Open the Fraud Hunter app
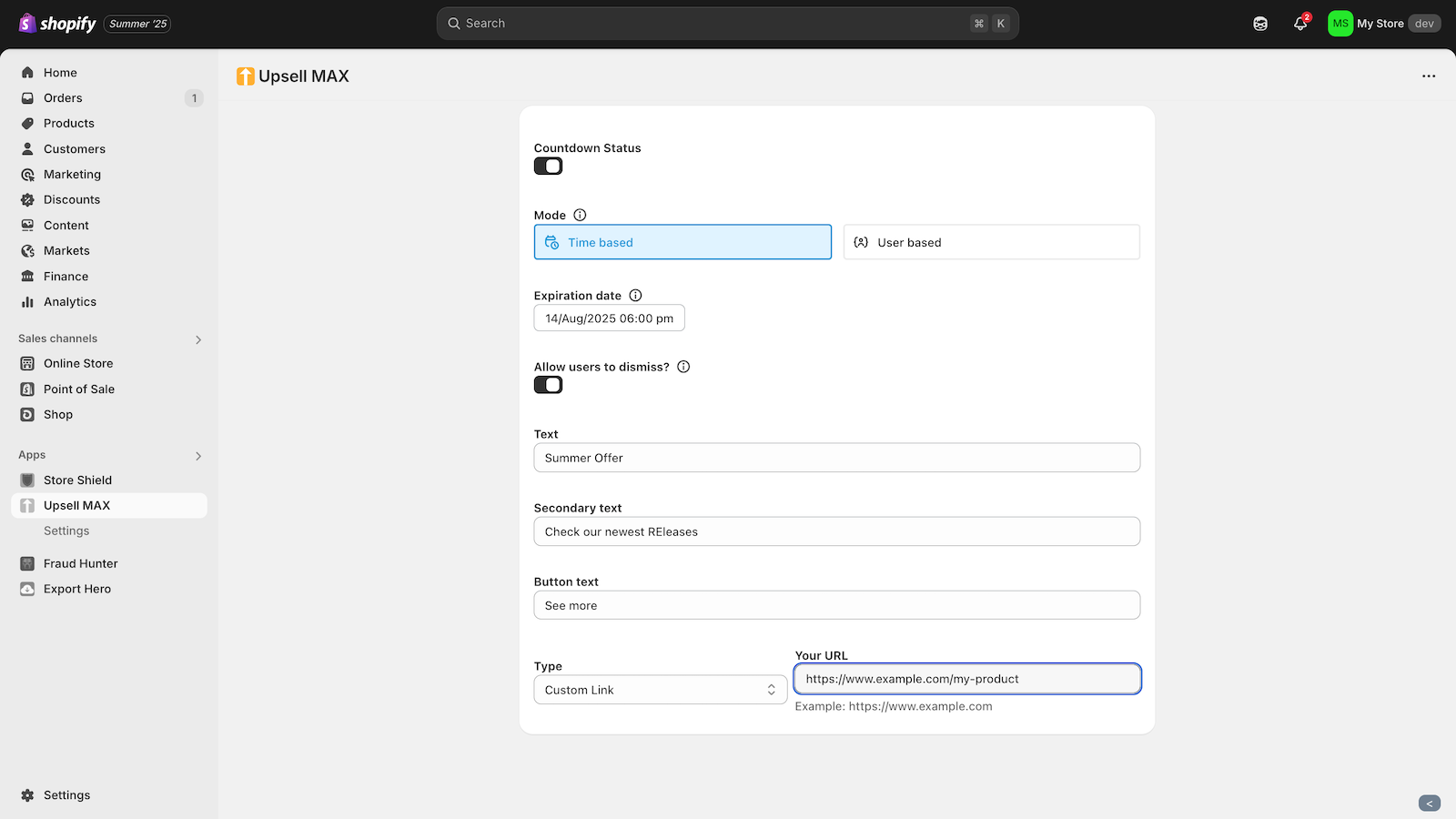1456x819 pixels. [80, 563]
